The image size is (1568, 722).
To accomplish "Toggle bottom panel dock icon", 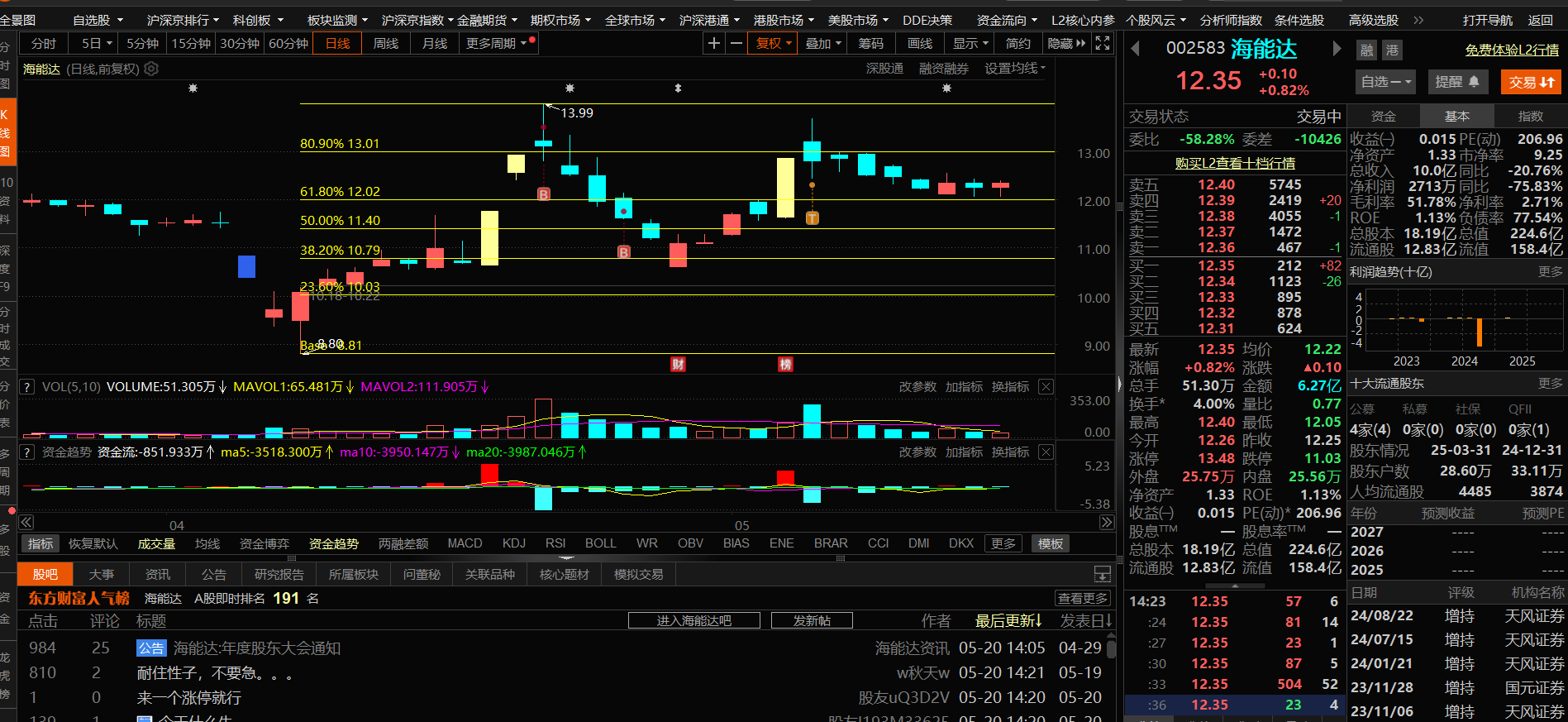I will click(1103, 574).
